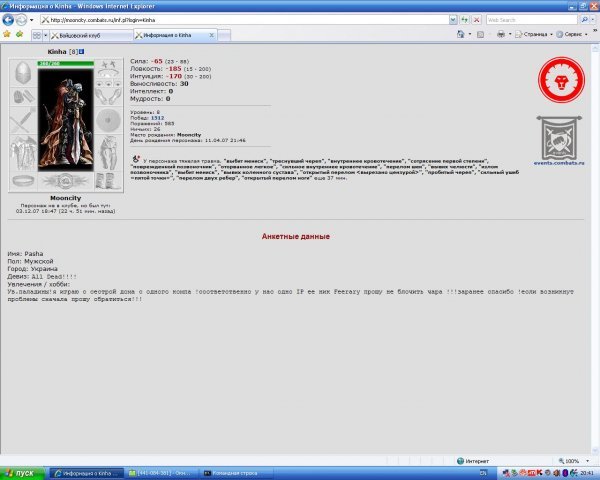Viewport: 600px width, 480px height.
Task: Click the belt slot at bottom left
Action: pyautogui.click(x=23, y=181)
